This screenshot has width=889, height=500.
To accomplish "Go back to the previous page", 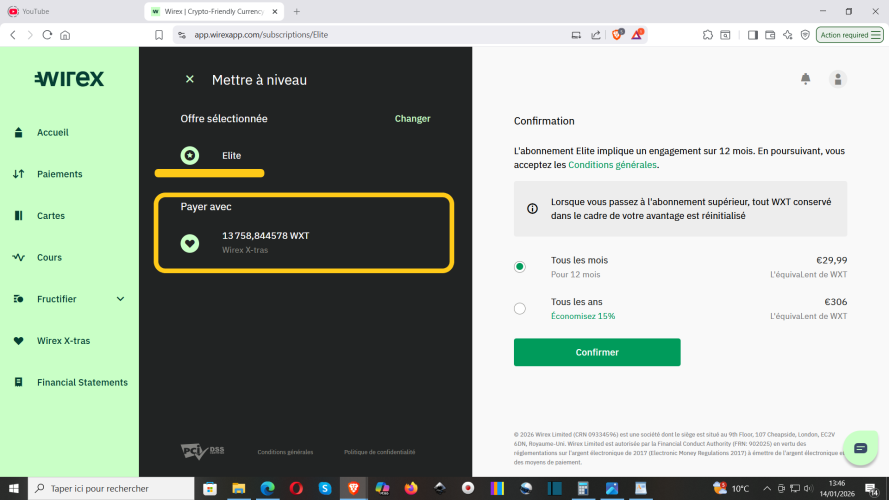I will [13, 35].
